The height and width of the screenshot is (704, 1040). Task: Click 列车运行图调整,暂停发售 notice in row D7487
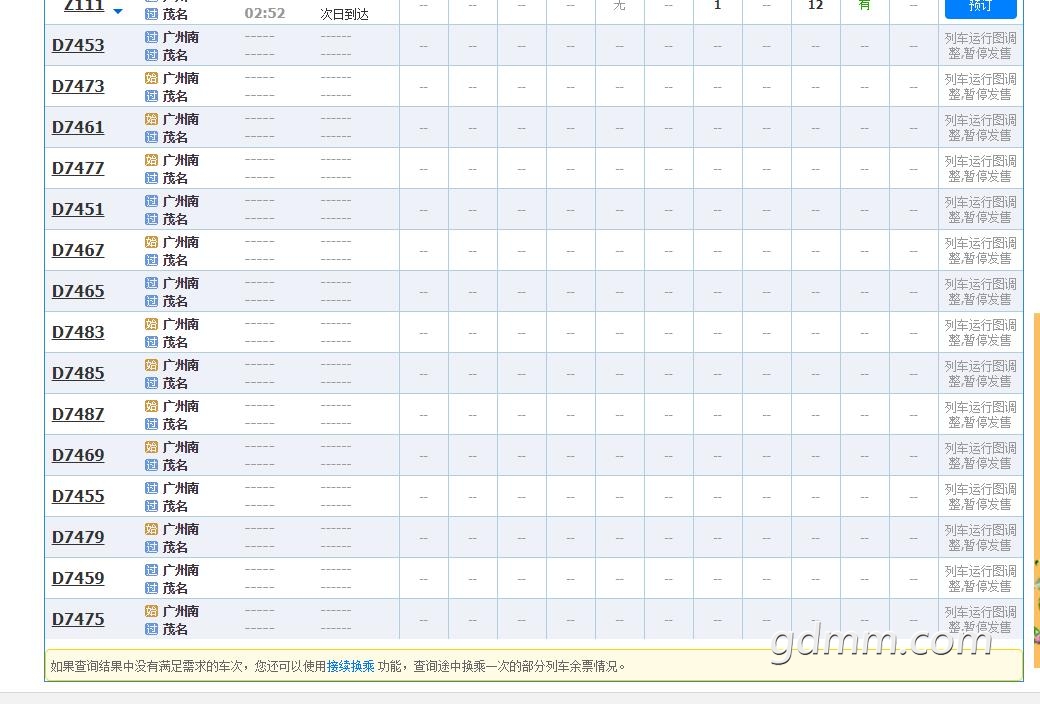tap(980, 415)
